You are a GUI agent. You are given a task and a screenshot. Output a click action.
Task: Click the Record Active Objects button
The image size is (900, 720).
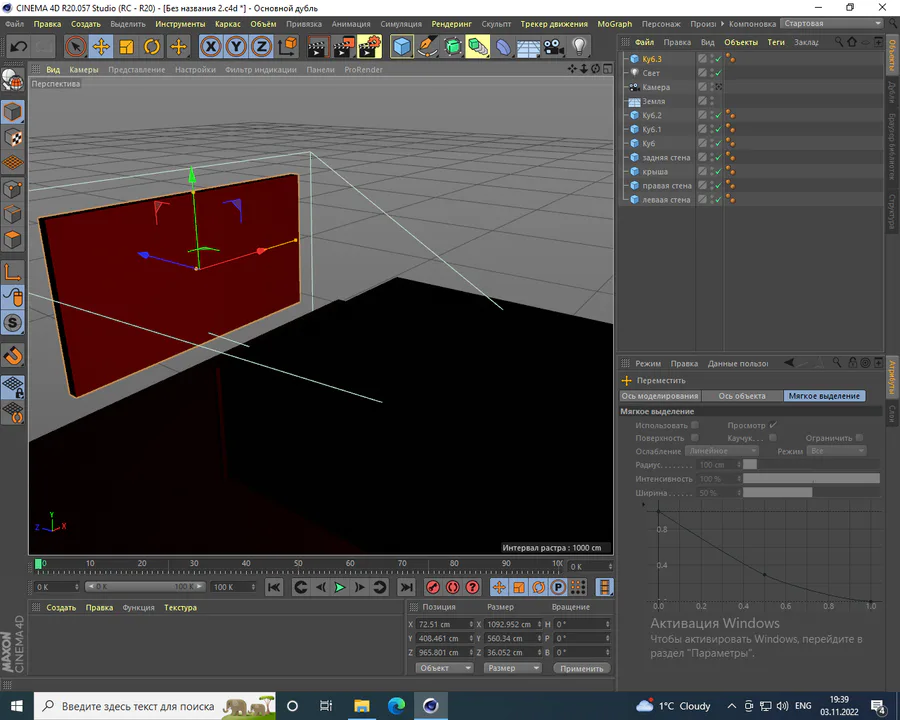[434, 587]
